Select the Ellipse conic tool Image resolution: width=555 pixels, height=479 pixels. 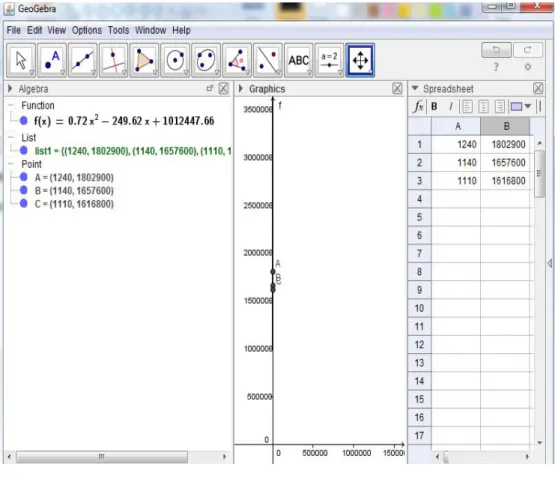click(x=206, y=60)
